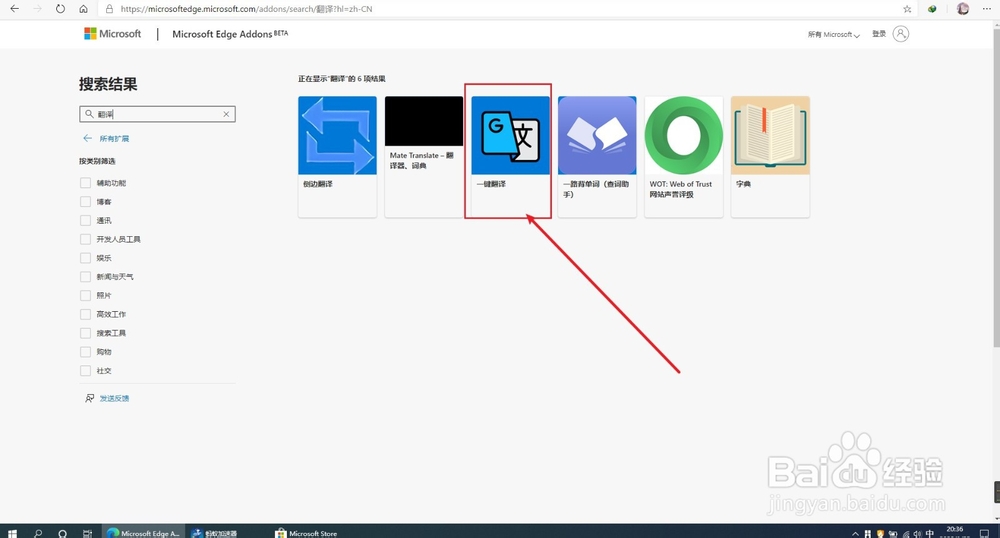
Task: Open the 一路背单词 extension card
Action: pyautogui.click(x=597, y=157)
